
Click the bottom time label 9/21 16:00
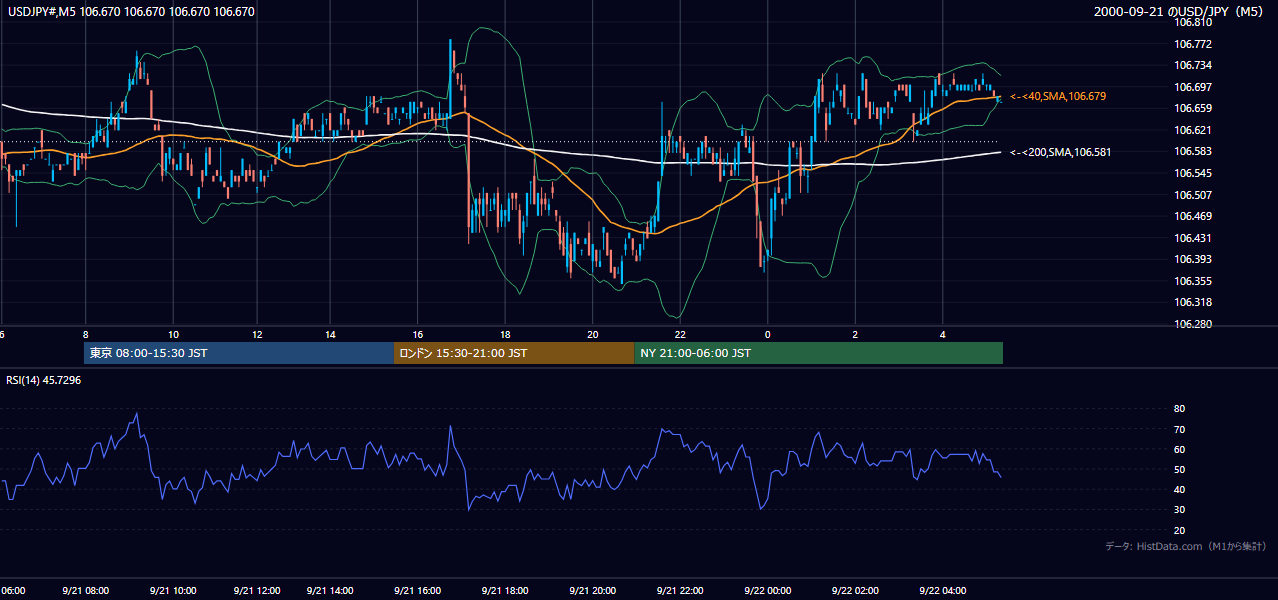417,591
